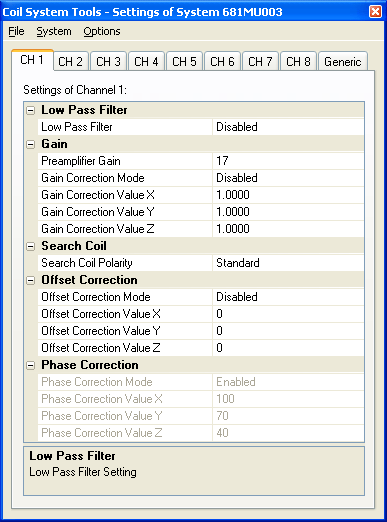Viewport: 387px width, 522px height.
Task: Click the Phase Correction Value Y label
Action: tap(102, 416)
